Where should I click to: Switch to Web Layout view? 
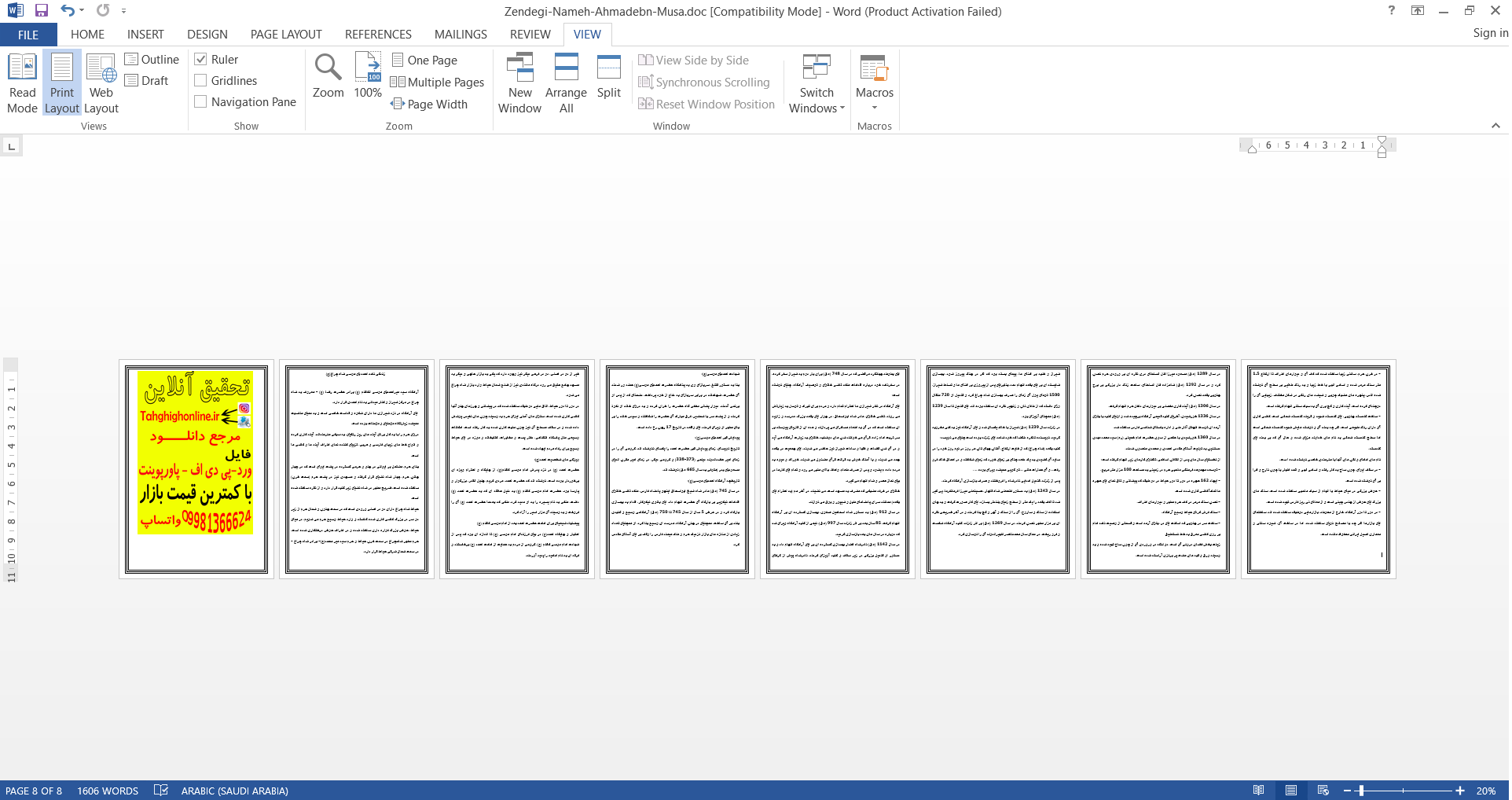tap(101, 83)
